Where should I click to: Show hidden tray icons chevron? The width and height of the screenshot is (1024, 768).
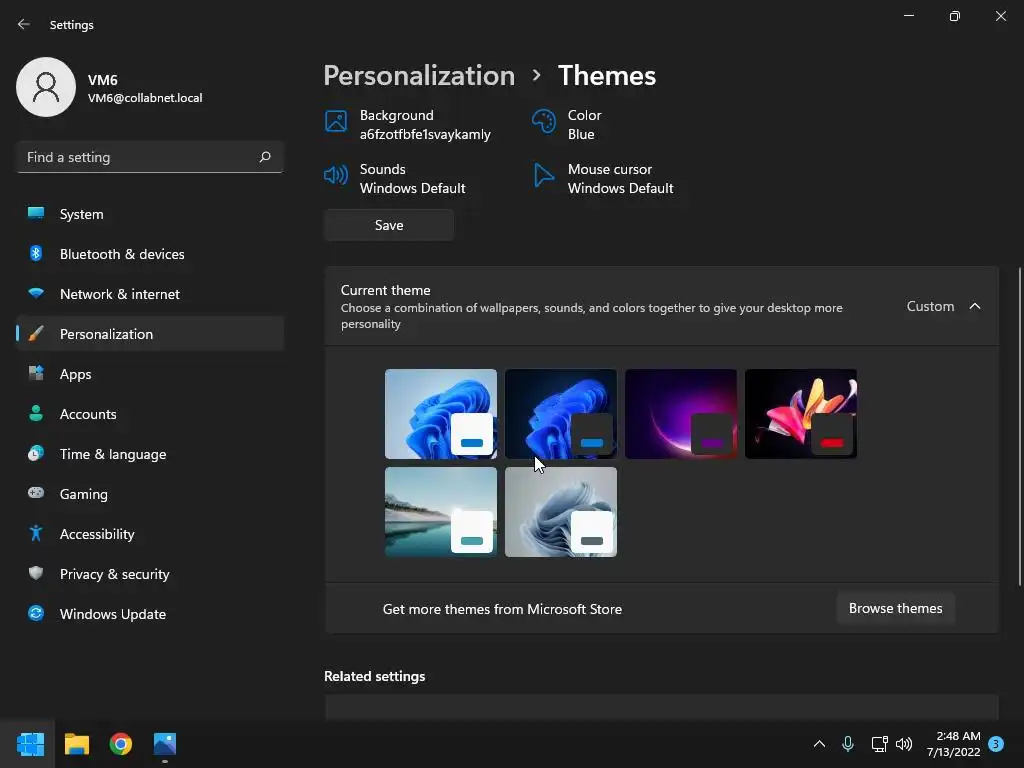click(819, 744)
